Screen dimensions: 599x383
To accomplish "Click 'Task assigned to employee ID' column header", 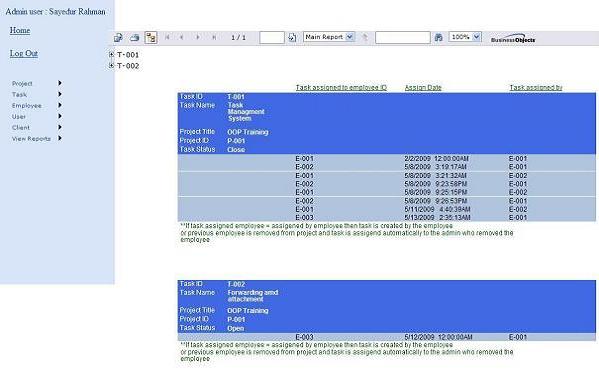I will click(x=341, y=87).
